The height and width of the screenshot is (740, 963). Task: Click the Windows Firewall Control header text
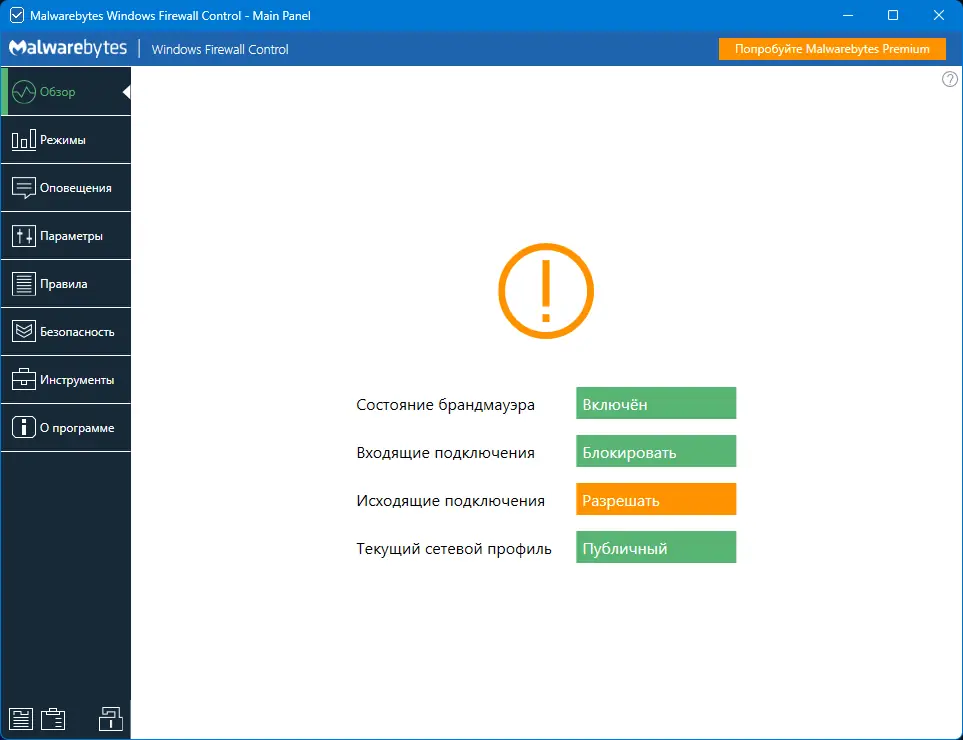tap(220, 50)
